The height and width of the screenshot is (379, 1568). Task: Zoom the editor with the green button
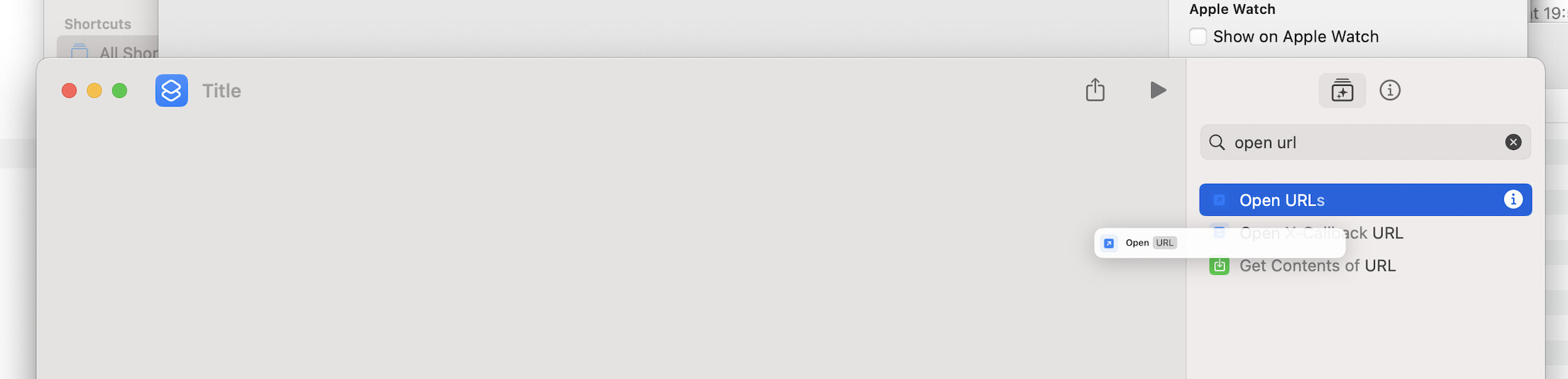[120, 91]
